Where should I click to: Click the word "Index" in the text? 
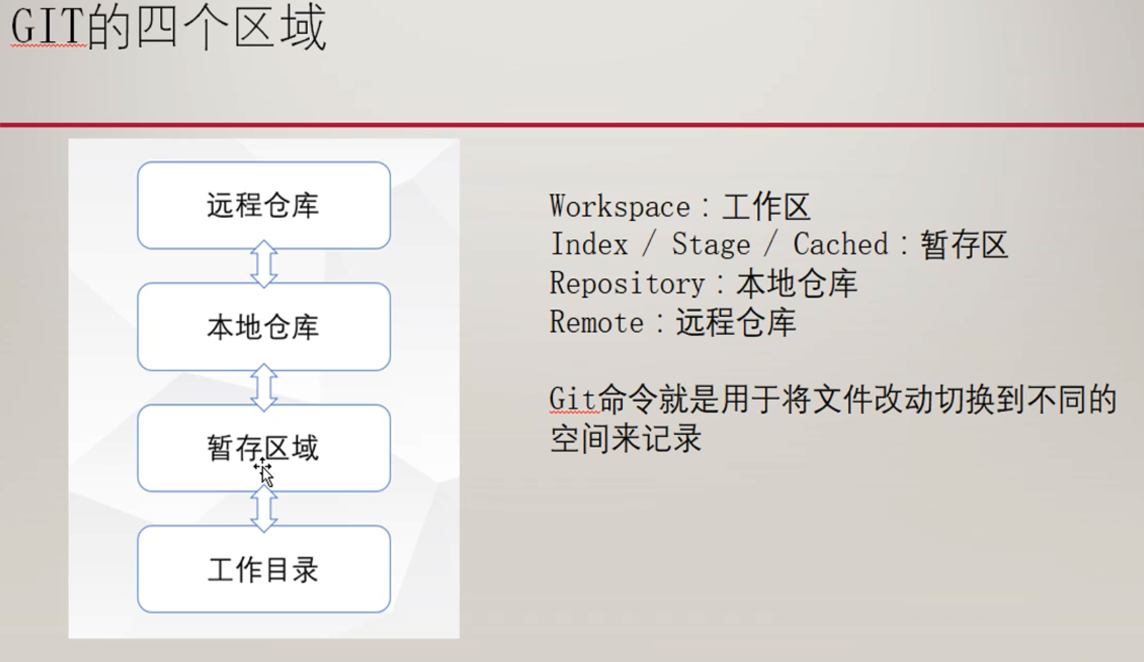589,245
